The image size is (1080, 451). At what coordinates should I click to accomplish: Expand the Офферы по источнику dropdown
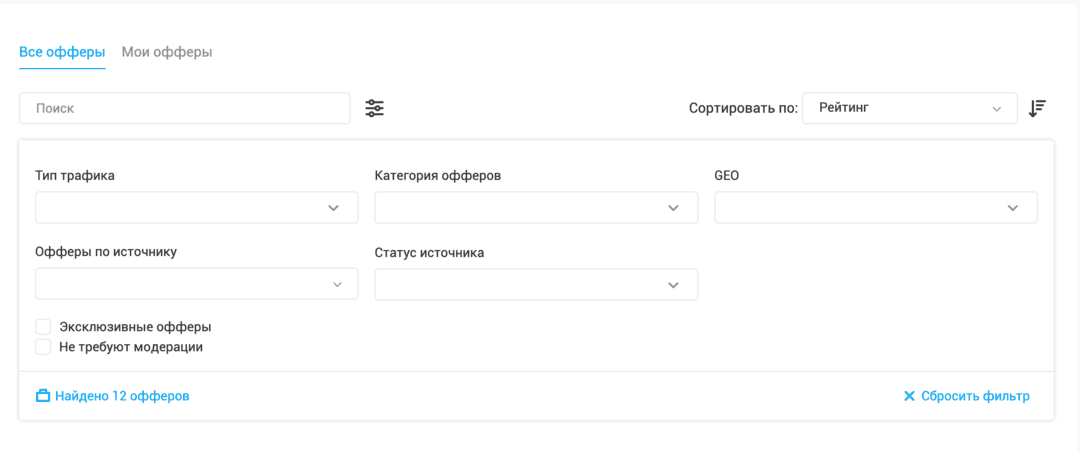pos(197,284)
